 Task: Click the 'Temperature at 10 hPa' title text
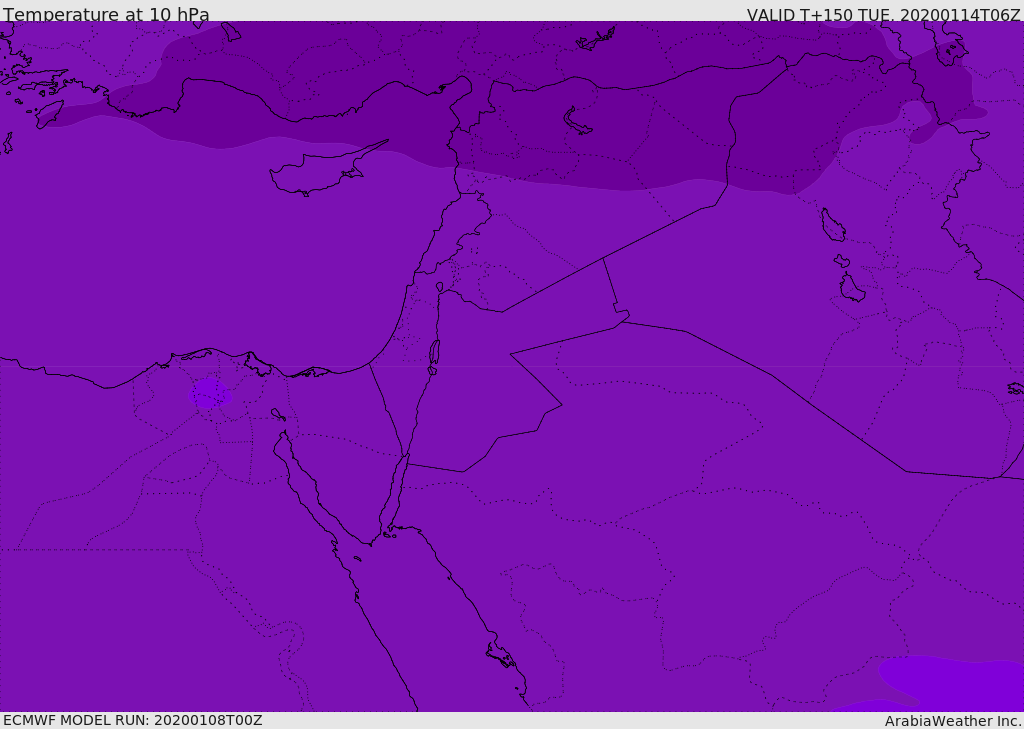[106, 14]
